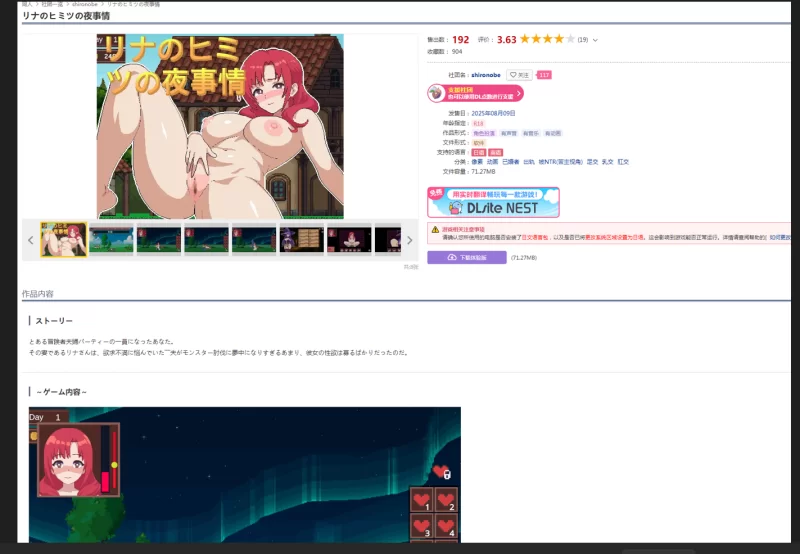Image resolution: width=800 pixels, height=554 pixels.
Task: Show next thumbnails with right arrow
Action: pyautogui.click(x=409, y=240)
